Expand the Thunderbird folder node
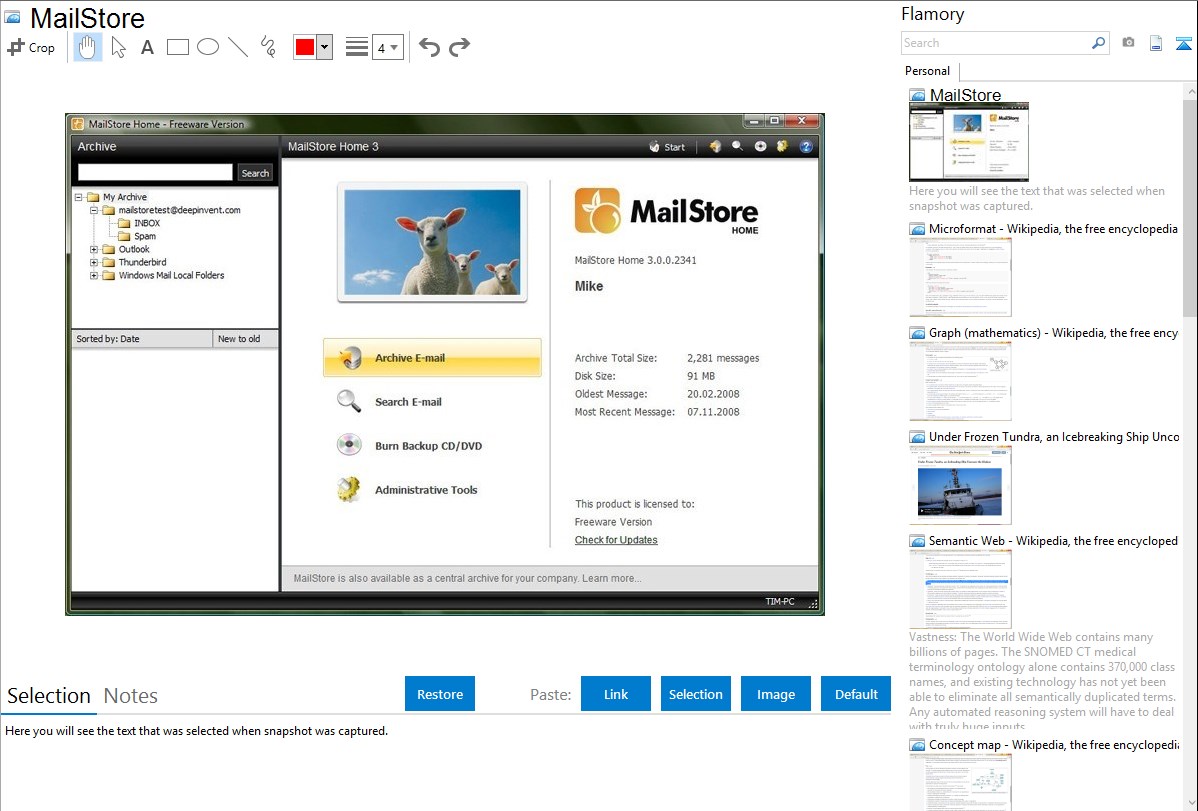The height and width of the screenshot is (811, 1198). pos(93,262)
